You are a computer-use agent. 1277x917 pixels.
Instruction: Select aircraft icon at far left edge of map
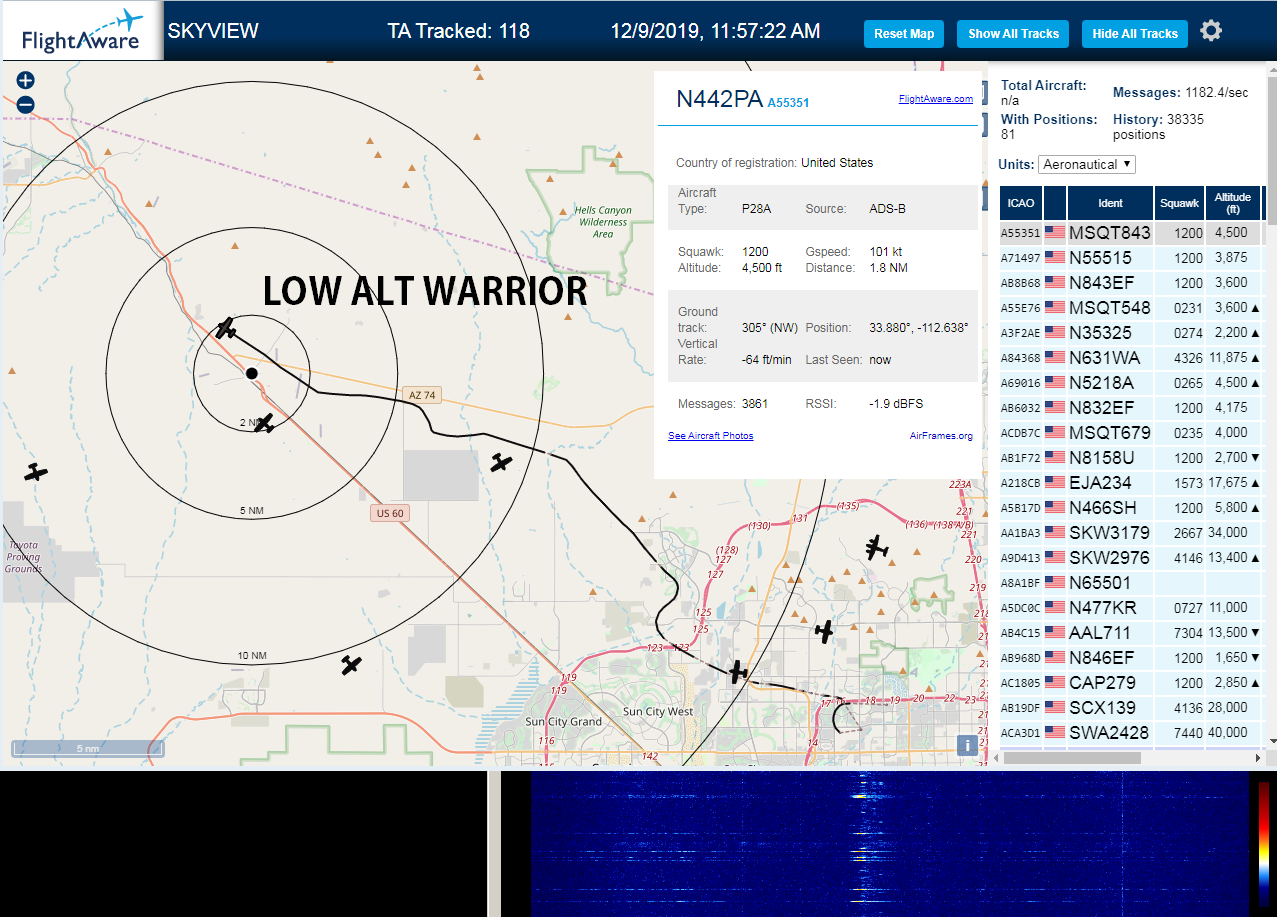click(36, 472)
